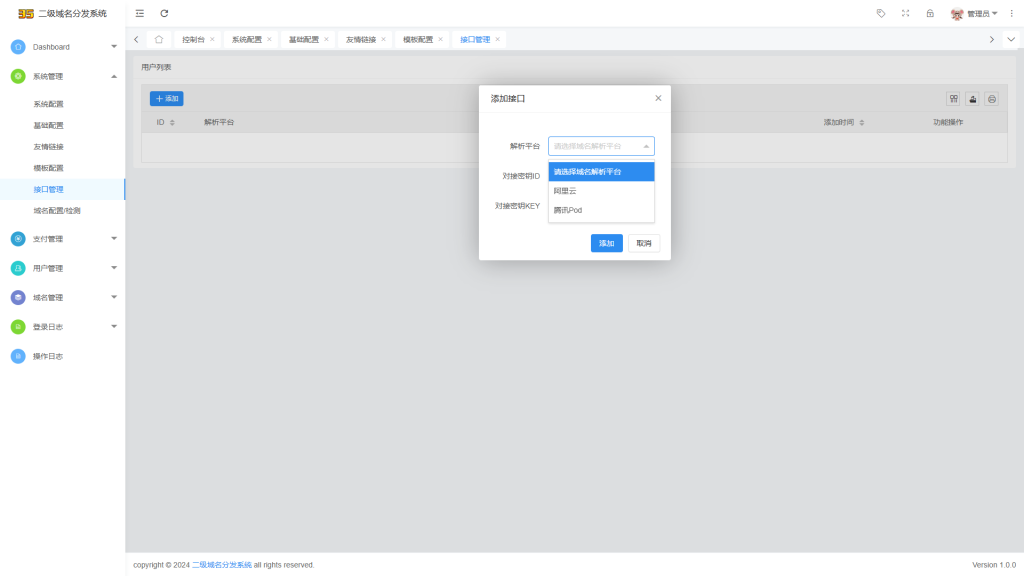Open the three-dot more options menu

1012,13
